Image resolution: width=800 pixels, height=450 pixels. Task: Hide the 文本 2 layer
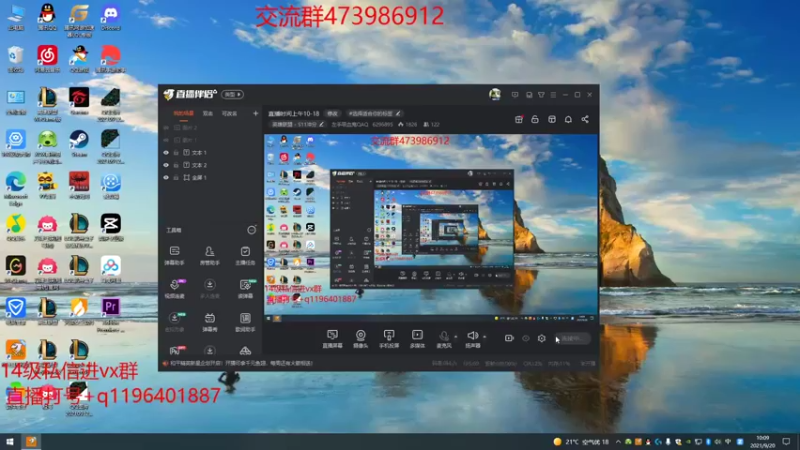tap(166, 165)
